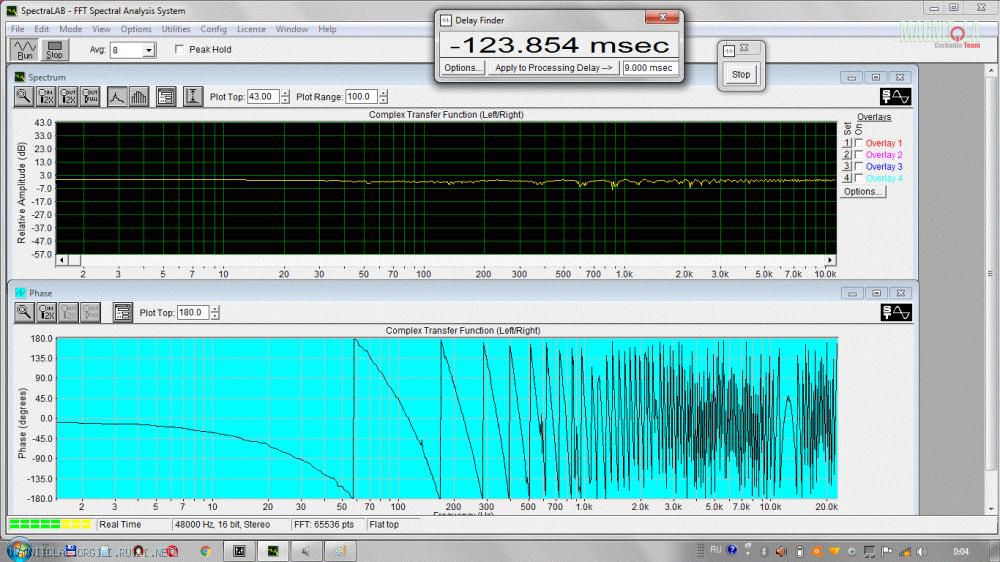This screenshot has height=562, width=1000.
Task: Open the Options menu
Action: 136,29
